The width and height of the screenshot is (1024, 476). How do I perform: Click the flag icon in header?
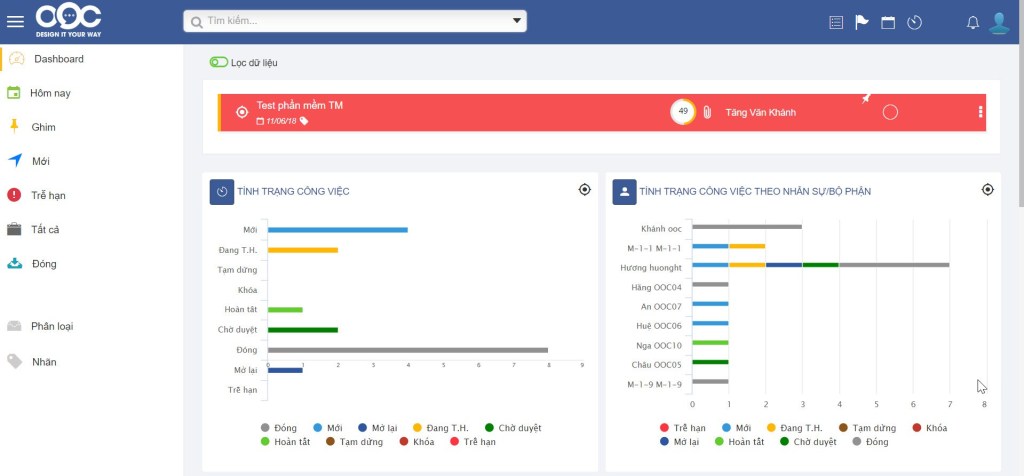coord(862,23)
